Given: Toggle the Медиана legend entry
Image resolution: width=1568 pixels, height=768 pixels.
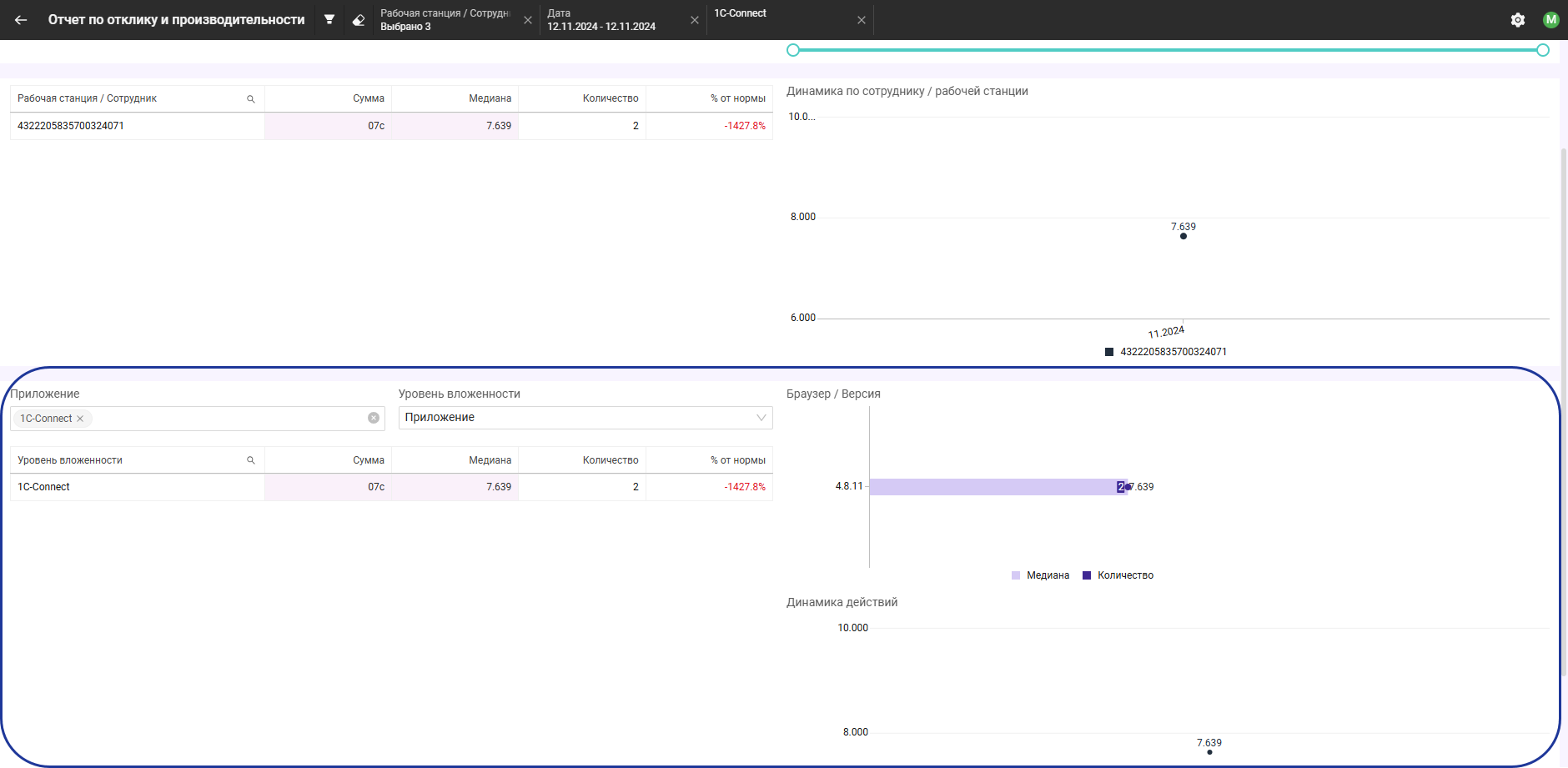Looking at the screenshot, I should click(x=1040, y=575).
